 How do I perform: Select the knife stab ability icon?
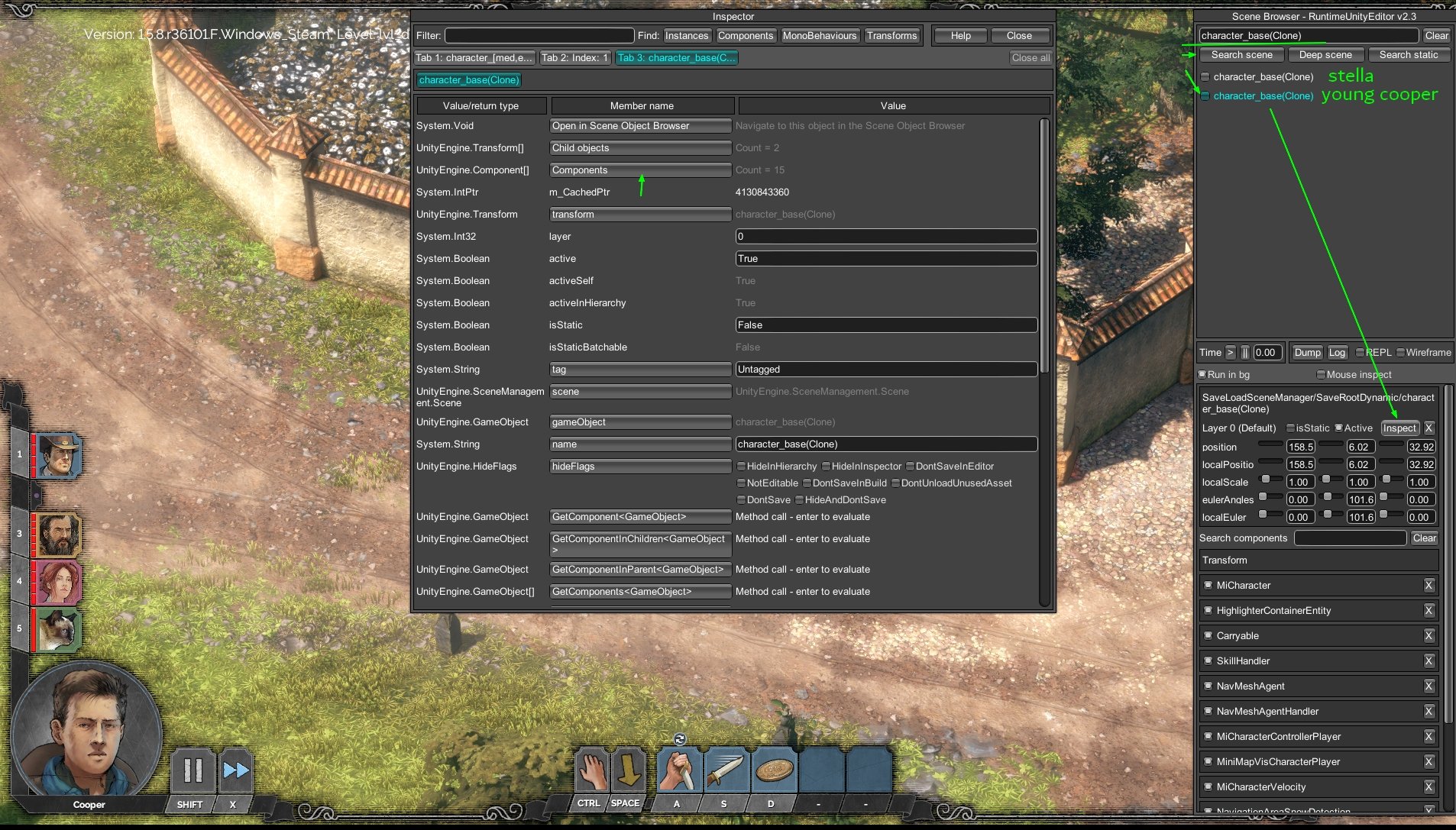[678, 770]
